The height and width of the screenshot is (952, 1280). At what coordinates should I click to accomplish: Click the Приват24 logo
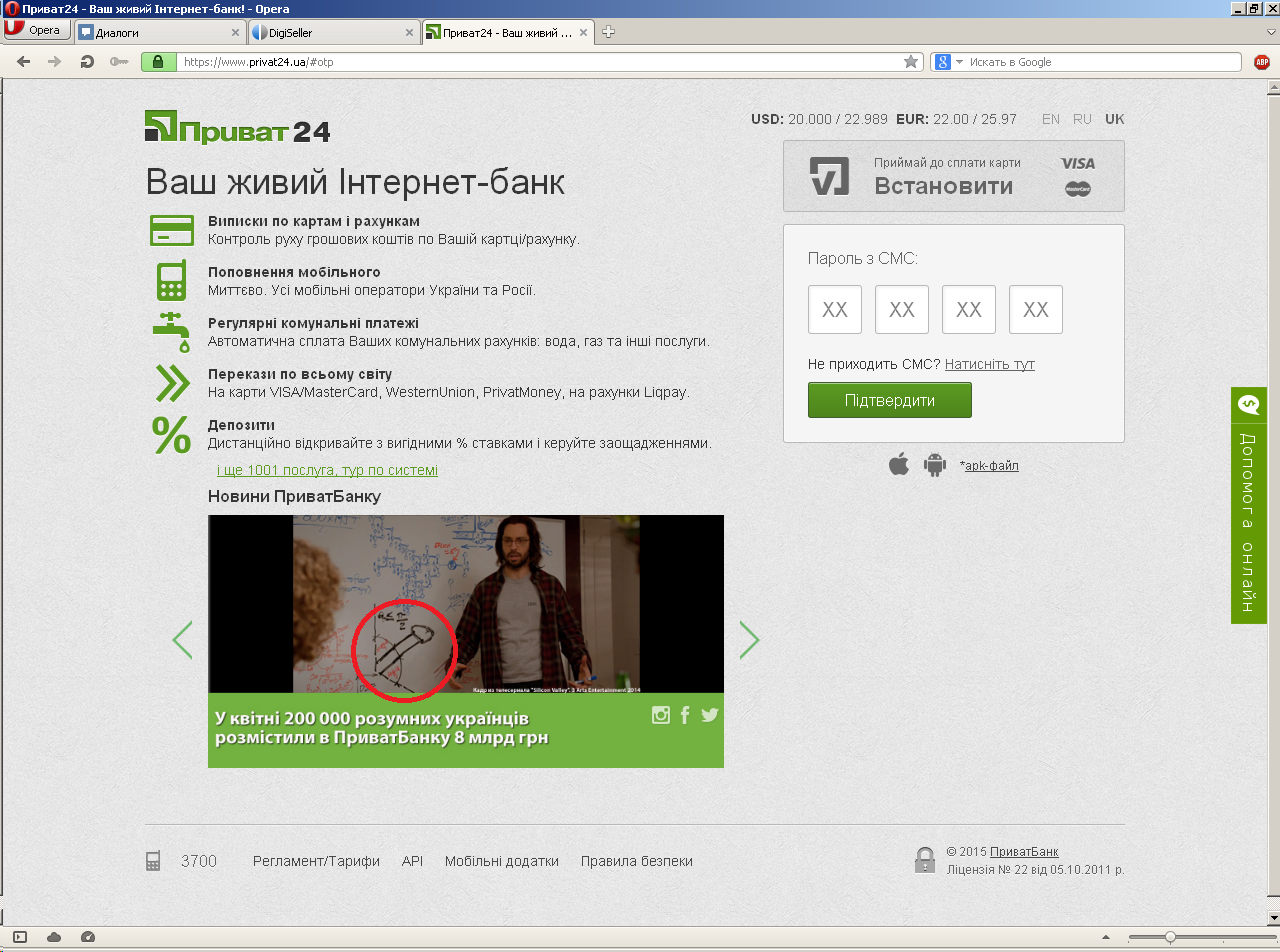point(237,127)
